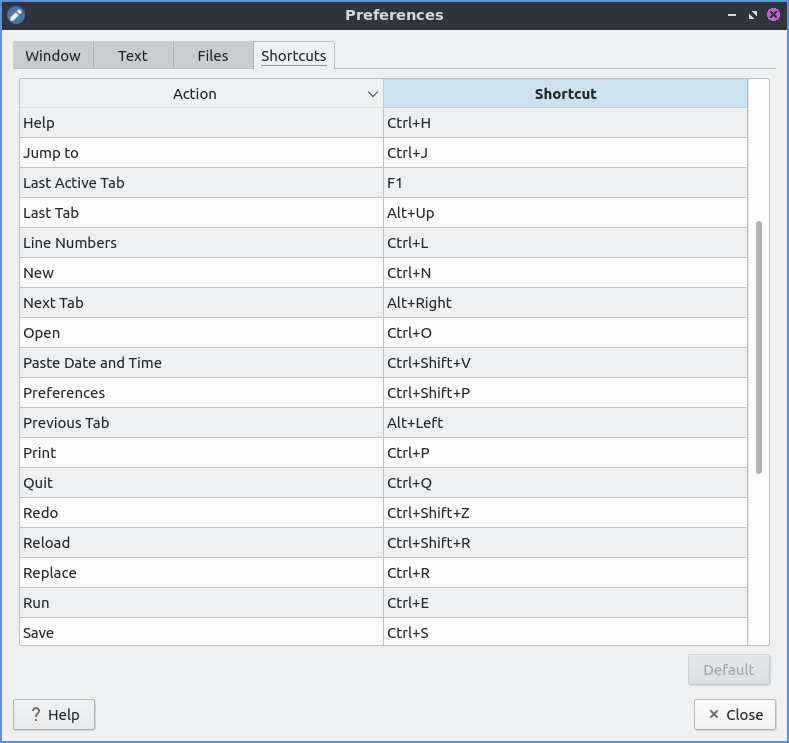Click the Ctrl+Shift+Z shortcut for Redo
This screenshot has height=743, width=789.
(x=565, y=513)
